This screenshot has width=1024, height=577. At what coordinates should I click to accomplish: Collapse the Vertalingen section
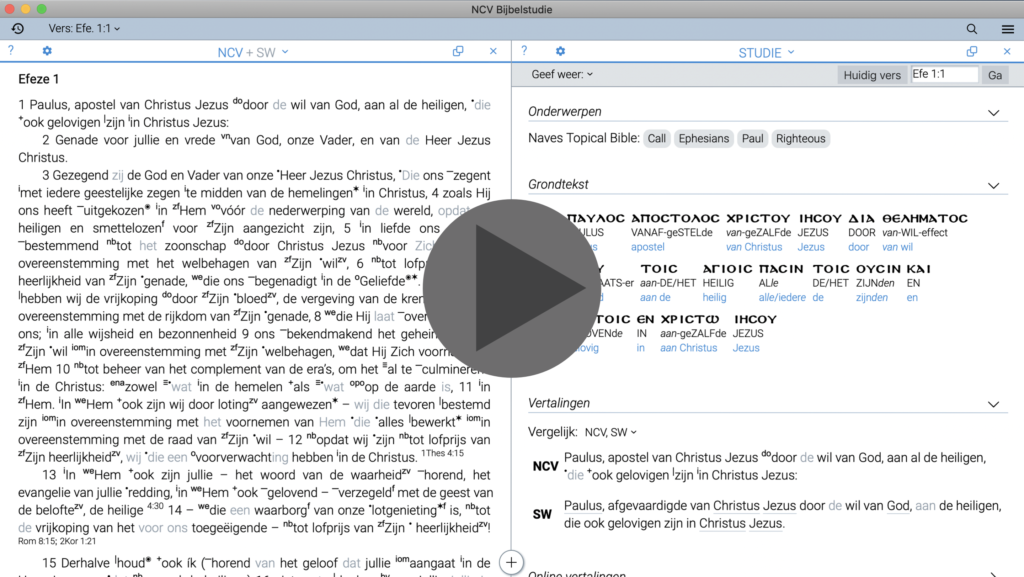point(993,404)
